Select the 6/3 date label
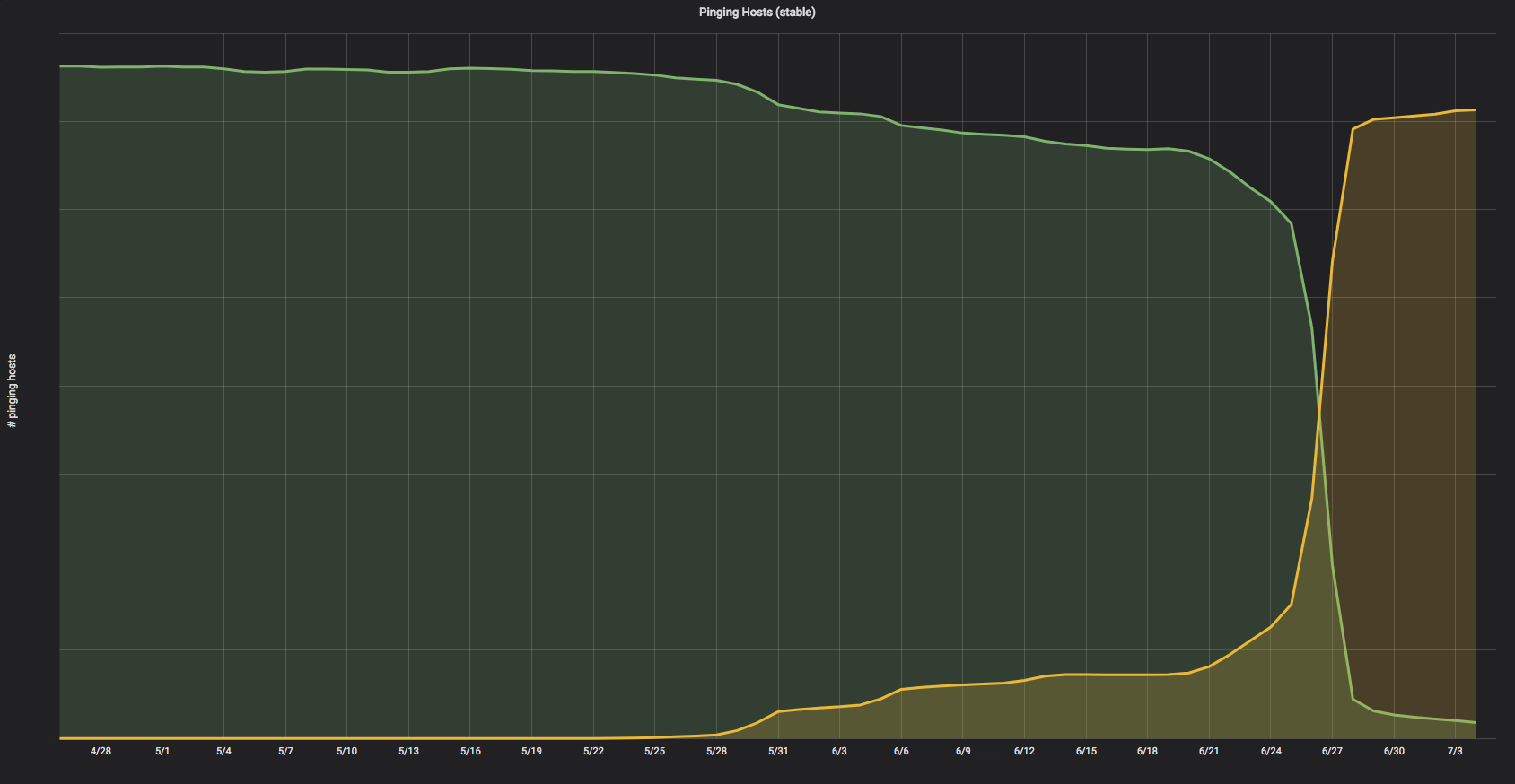Viewport: 1515px width, 784px height. (839, 751)
